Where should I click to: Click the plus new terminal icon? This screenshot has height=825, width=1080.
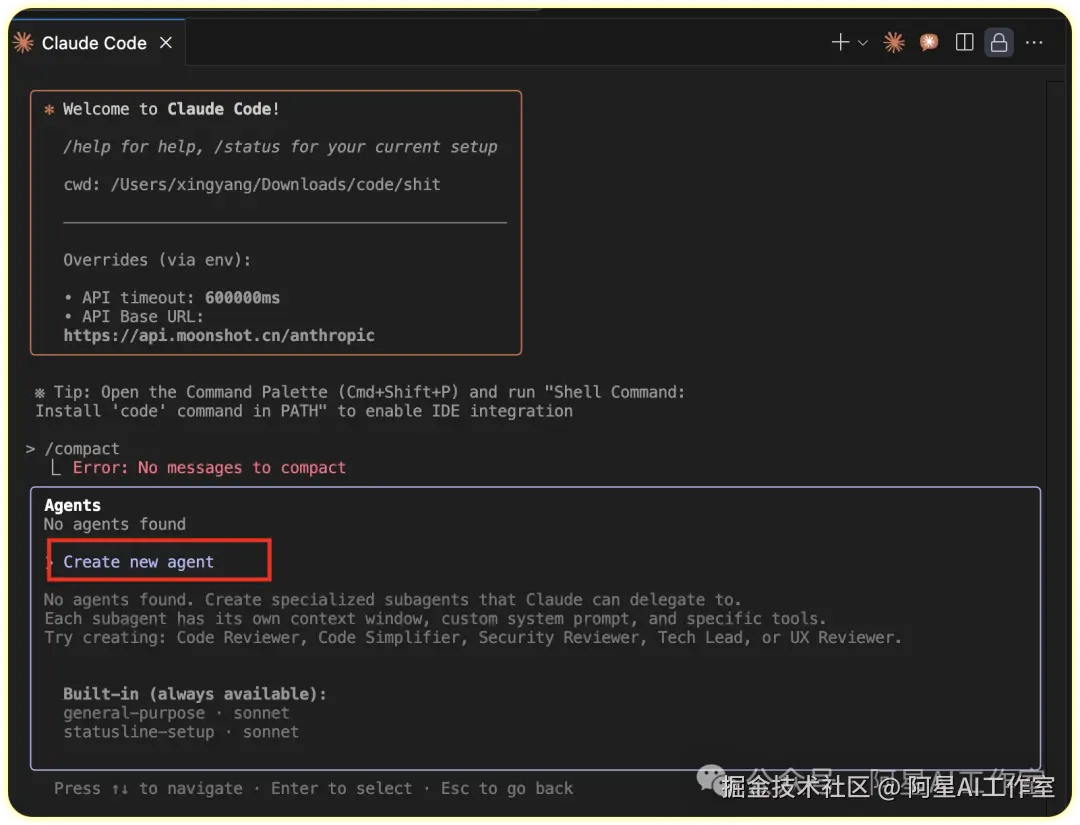point(840,43)
